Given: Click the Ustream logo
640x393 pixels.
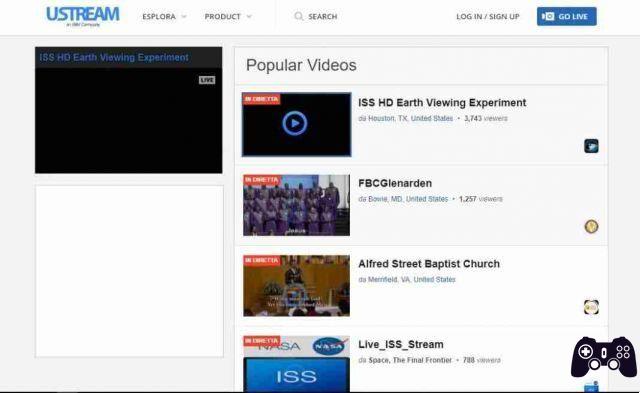Looking at the screenshot, I should click(83, 16).
